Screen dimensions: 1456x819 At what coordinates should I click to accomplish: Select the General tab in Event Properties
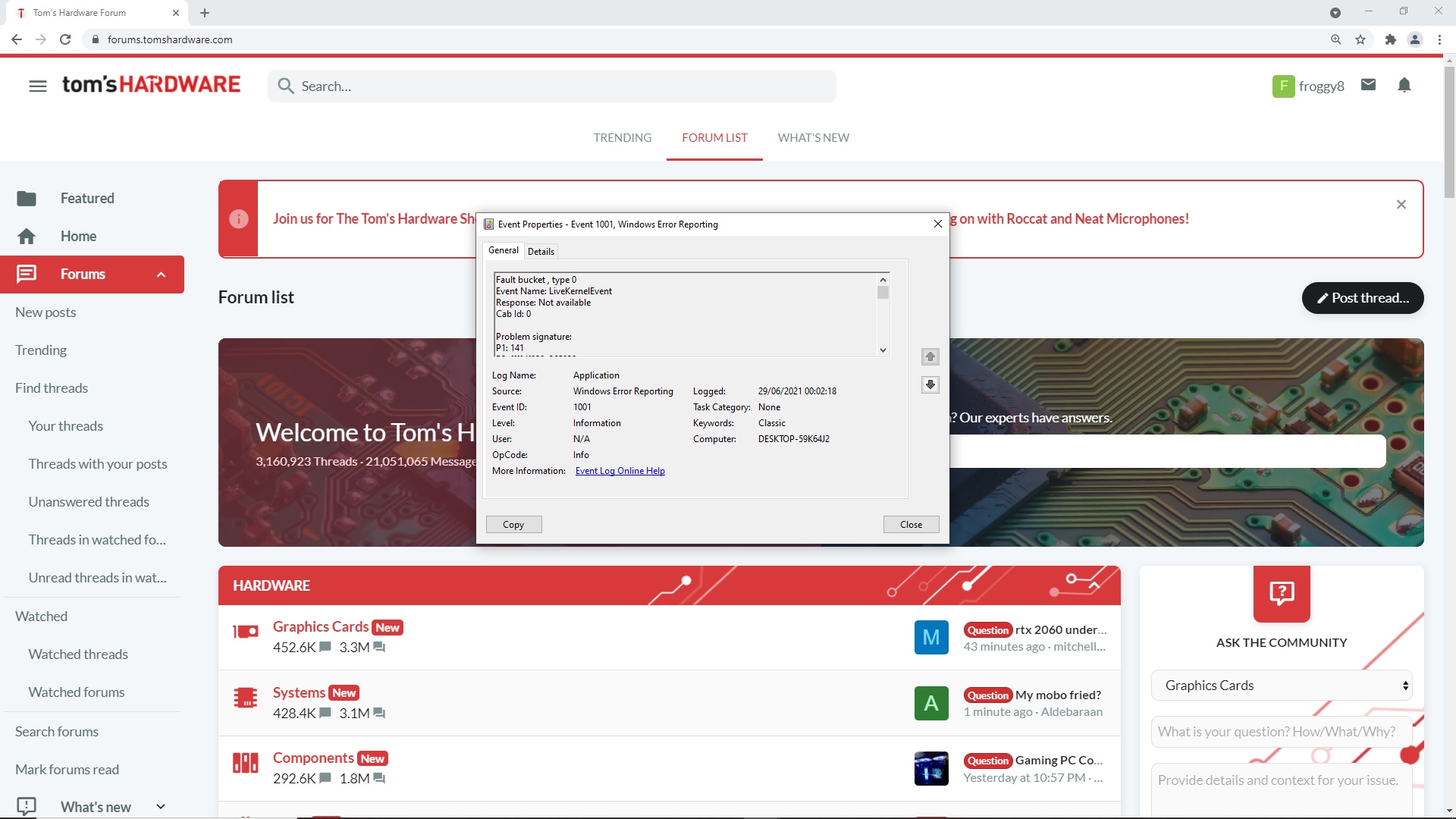[503, 250]
